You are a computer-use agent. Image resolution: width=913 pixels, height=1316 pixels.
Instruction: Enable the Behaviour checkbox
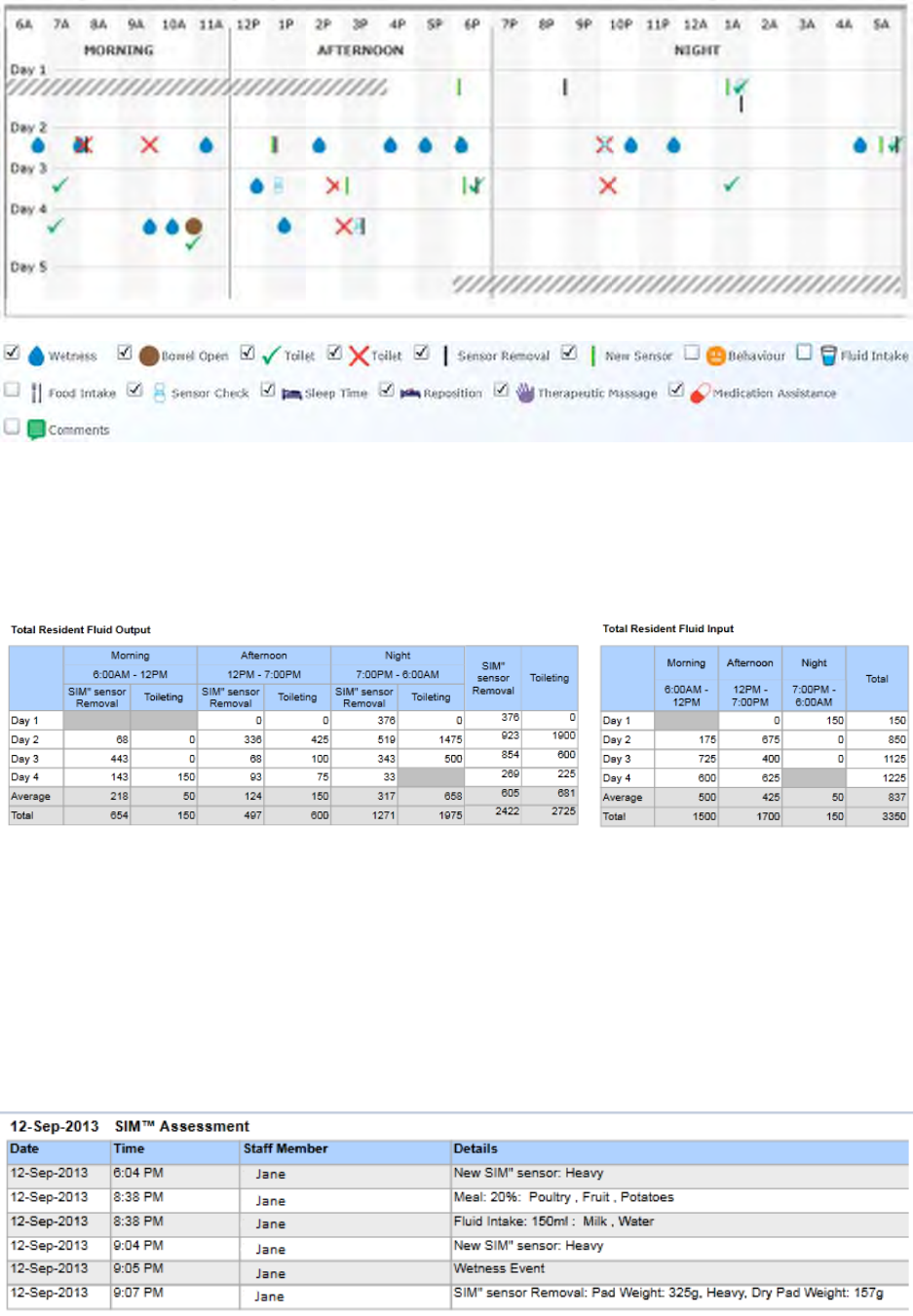692,353
